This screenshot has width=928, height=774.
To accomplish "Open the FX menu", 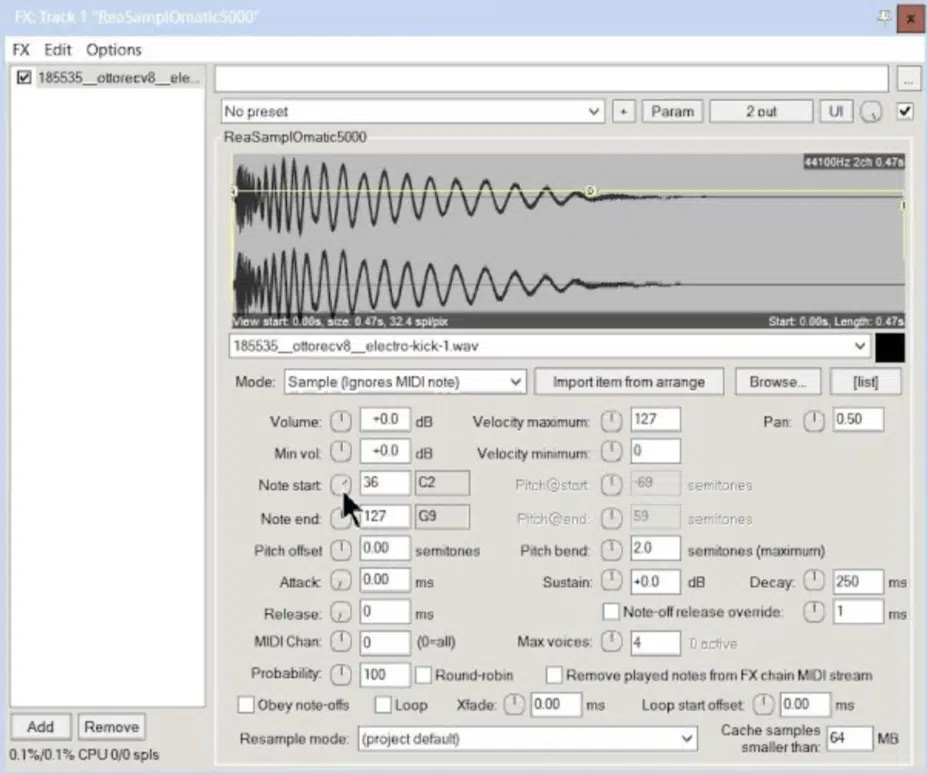I will point(21,50).
